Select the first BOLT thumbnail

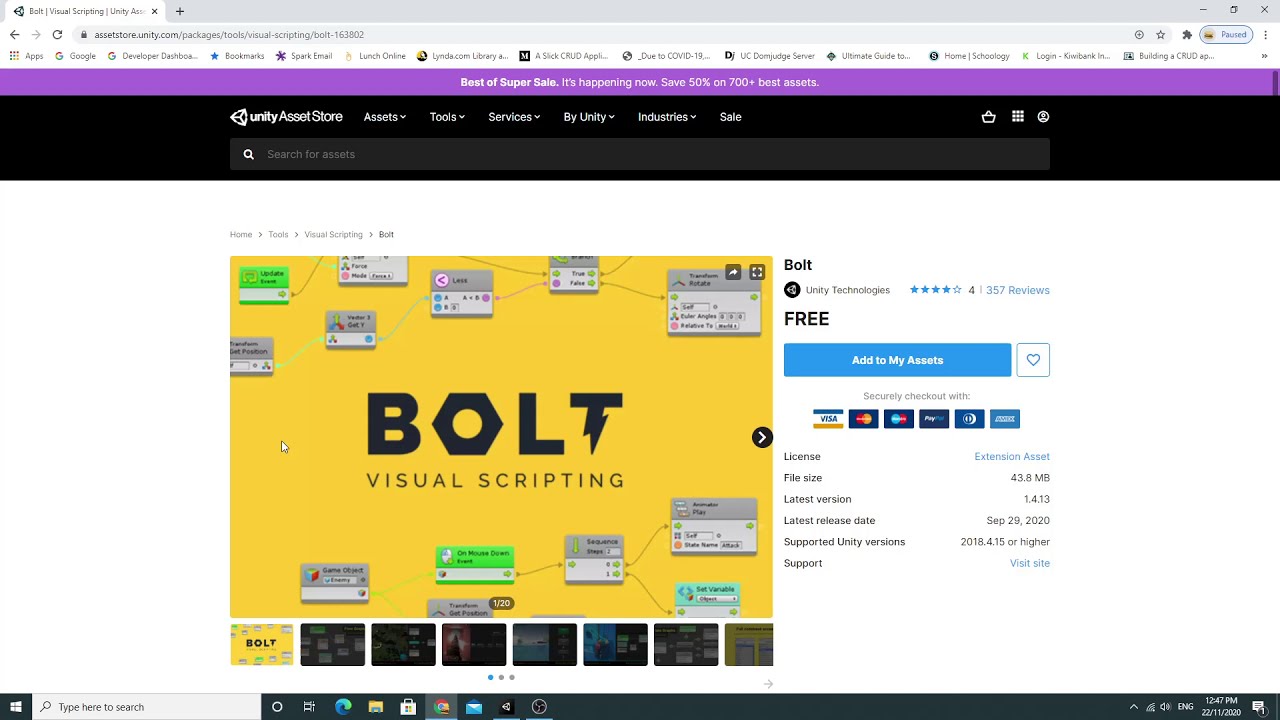tap(261, 645)
